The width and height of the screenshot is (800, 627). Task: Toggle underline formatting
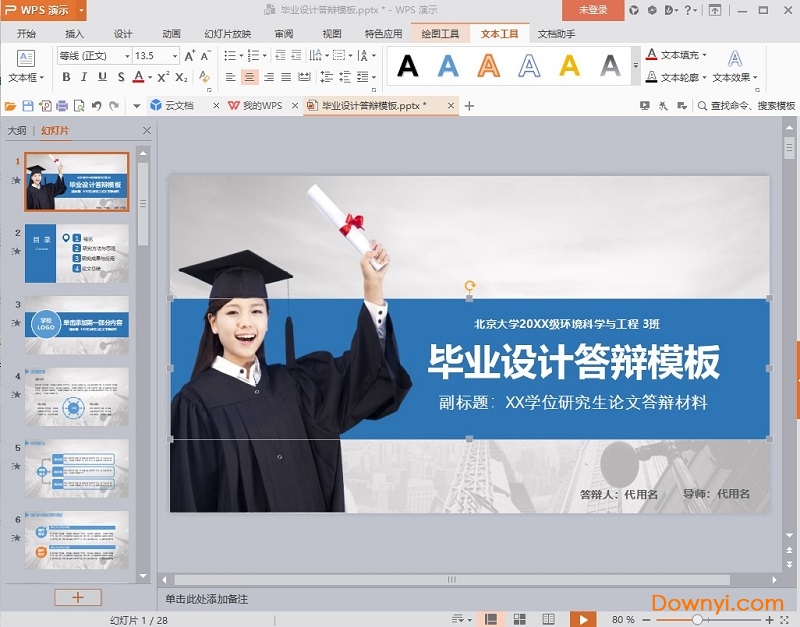pos(103,75)
